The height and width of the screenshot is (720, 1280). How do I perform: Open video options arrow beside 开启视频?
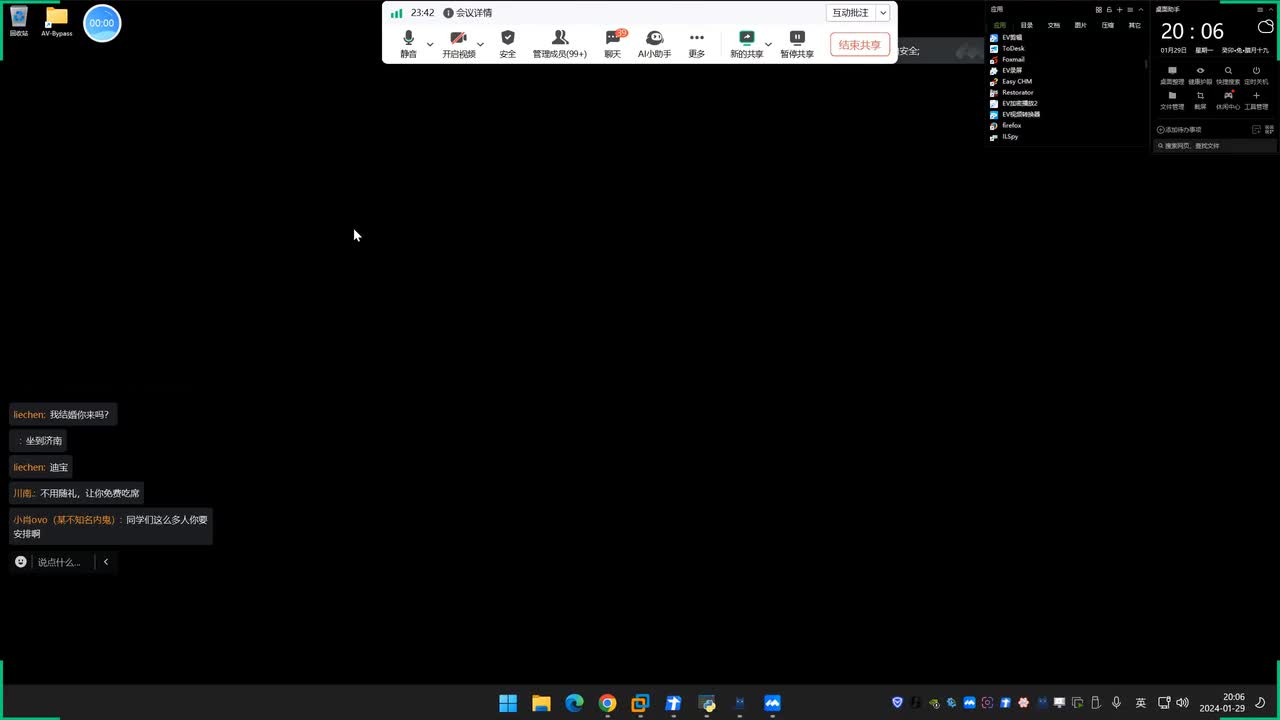click(x=480, y=44)
